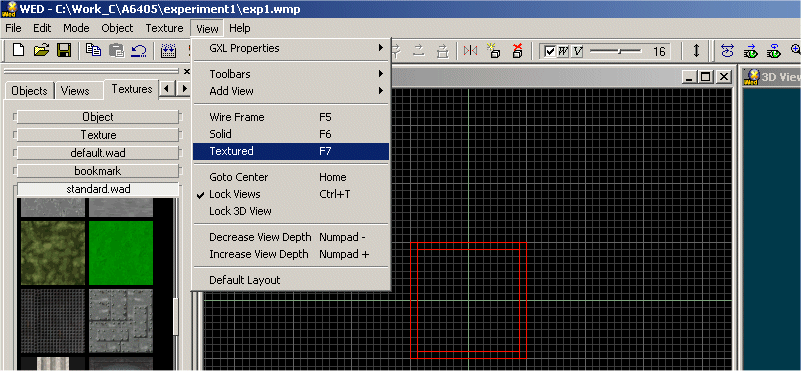Toggle Lock Views checked item
Viewport: 801px width, 371px height.
coord(291,194)
